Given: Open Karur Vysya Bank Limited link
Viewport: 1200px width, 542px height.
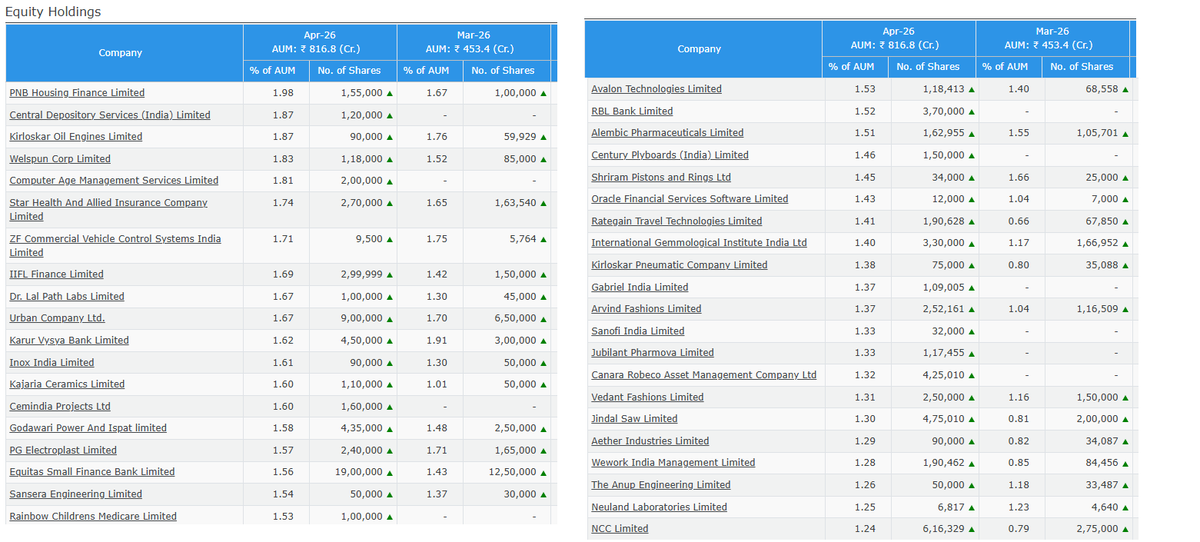Looking at the screenshot, I should click(x=69, y=341).
